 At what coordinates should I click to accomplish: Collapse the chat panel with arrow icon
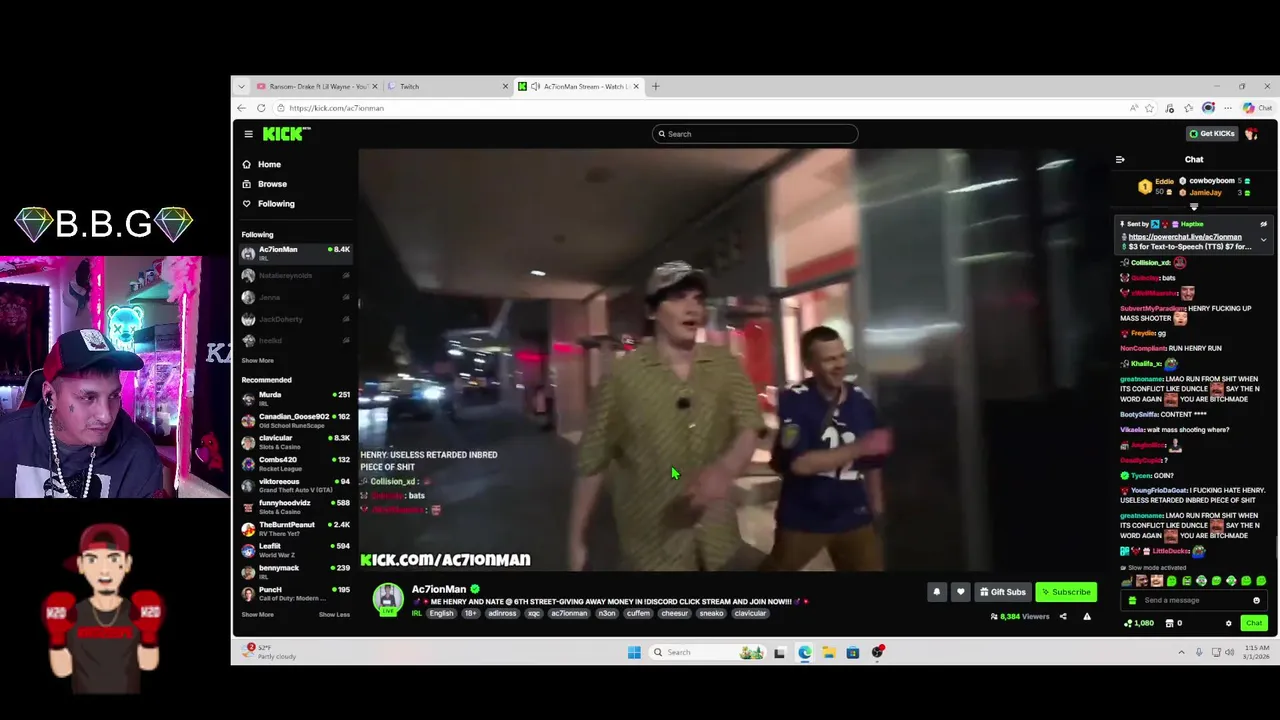click(1120, 160)
